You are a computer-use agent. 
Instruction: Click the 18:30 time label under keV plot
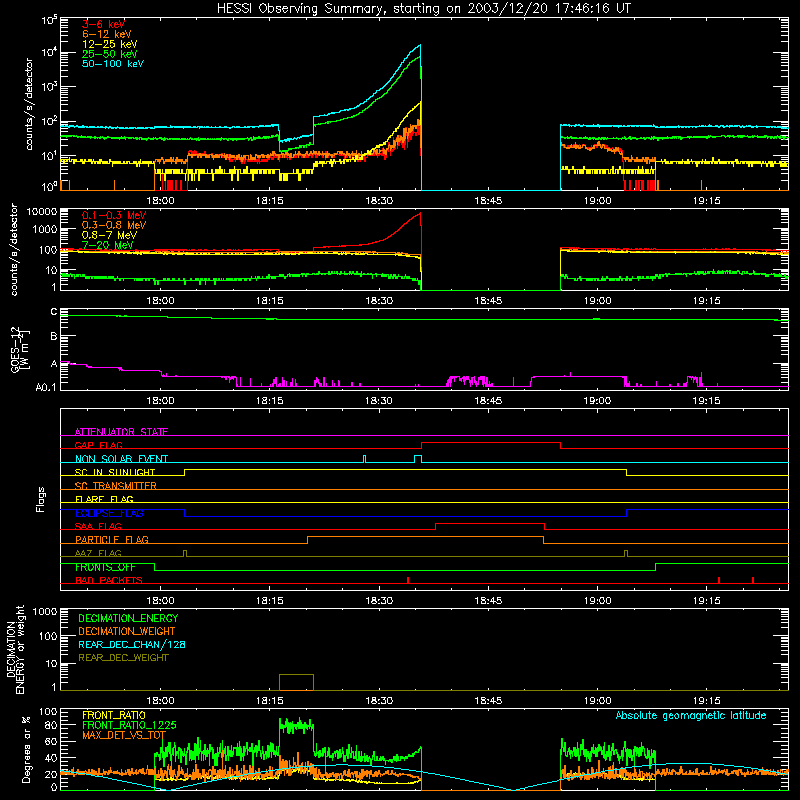pyautogui.click(x=379, y=201)
